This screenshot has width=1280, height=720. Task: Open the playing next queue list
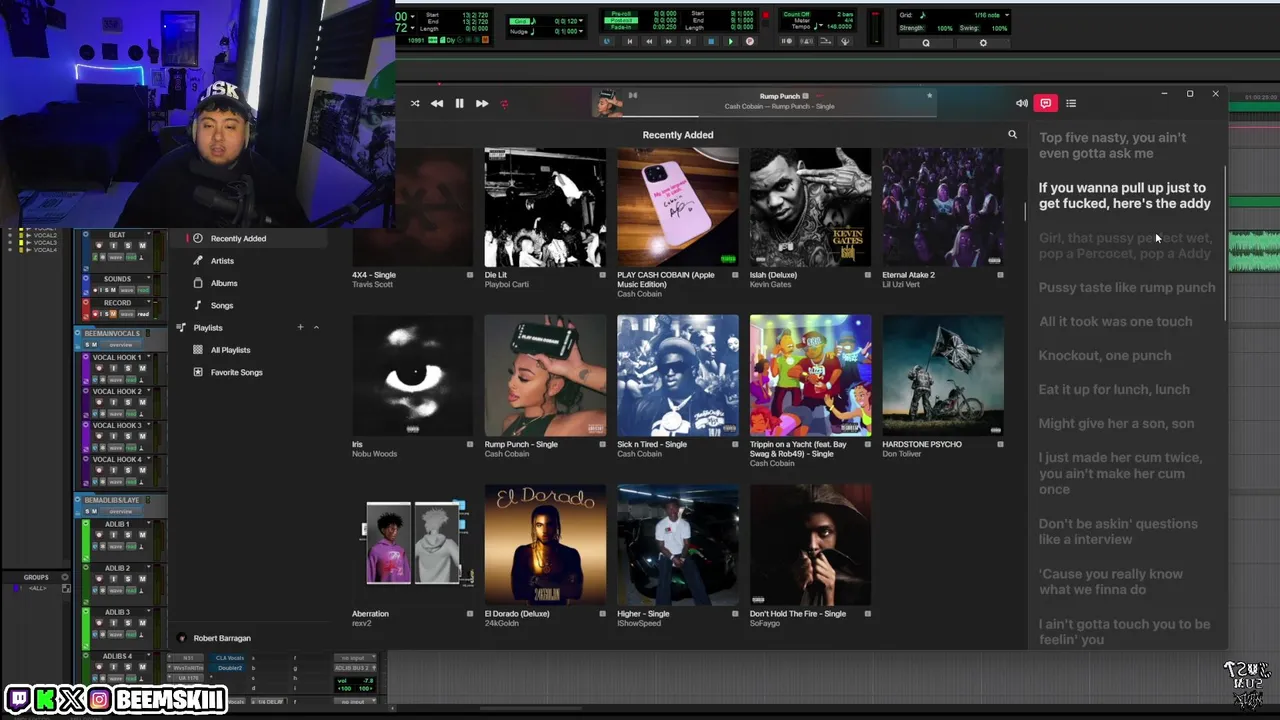coord(1071,103)
